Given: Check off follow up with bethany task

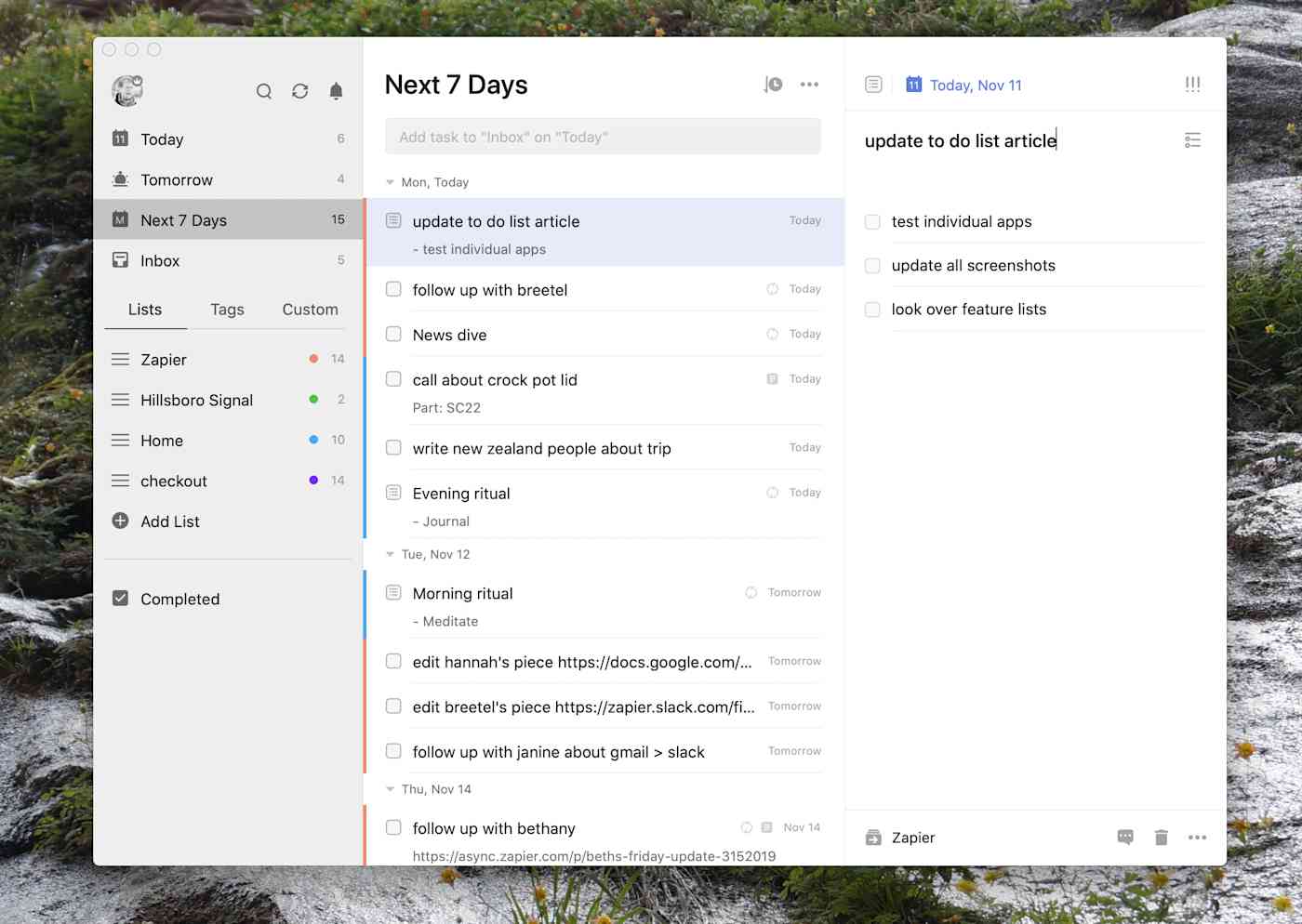Looking at the screenshot, I should [x=393, y=827].
